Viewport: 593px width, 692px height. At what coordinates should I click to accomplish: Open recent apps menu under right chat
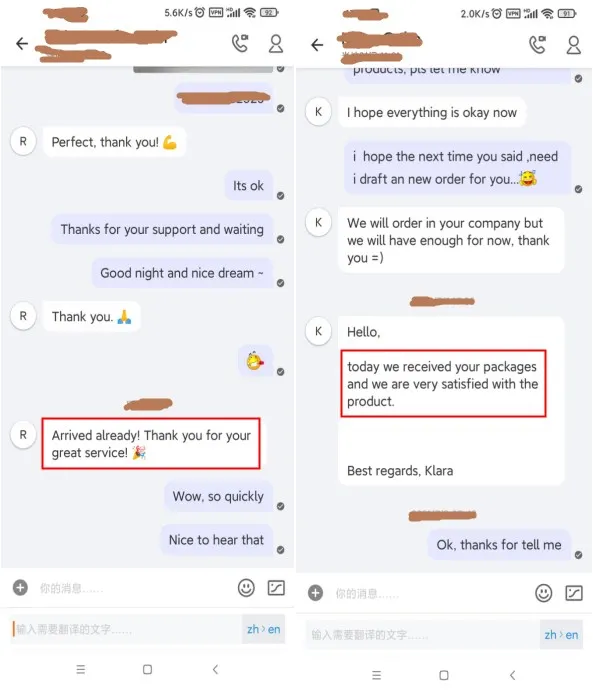point(376,675)
